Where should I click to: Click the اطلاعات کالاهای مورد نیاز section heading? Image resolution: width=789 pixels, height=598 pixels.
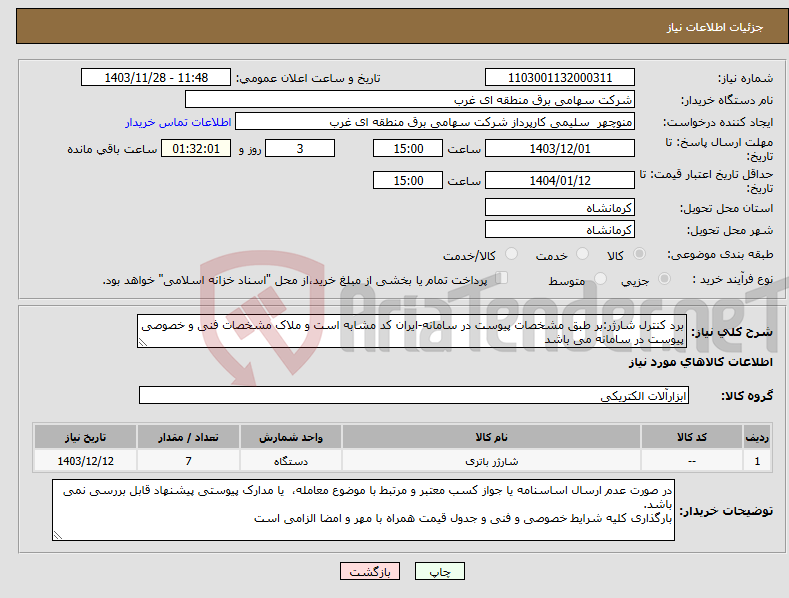[700, 362]
